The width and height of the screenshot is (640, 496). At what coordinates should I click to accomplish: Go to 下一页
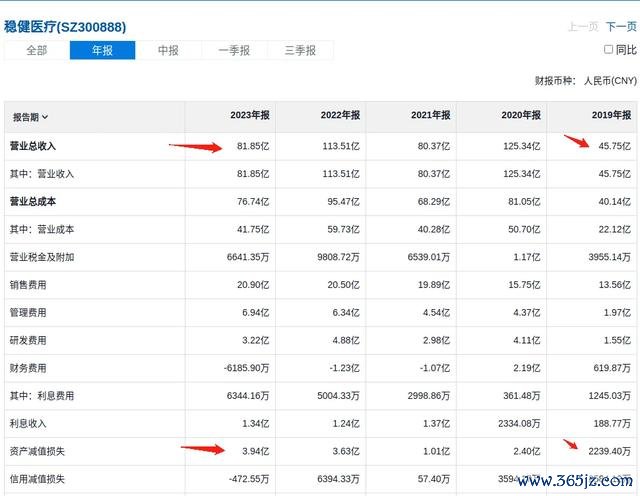pyautogui.click(x=621, y=27)
